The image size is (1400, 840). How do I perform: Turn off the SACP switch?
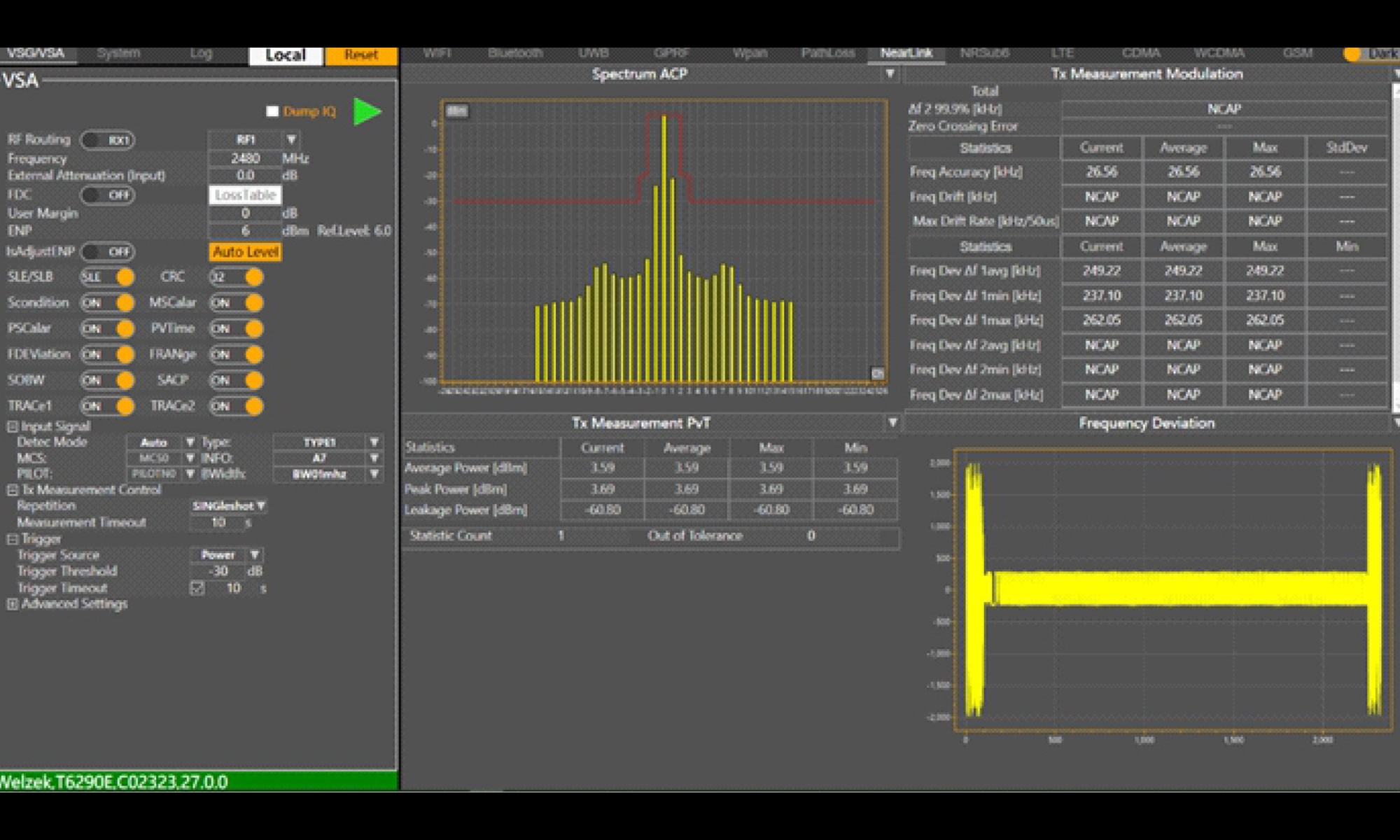coord(236,380)
